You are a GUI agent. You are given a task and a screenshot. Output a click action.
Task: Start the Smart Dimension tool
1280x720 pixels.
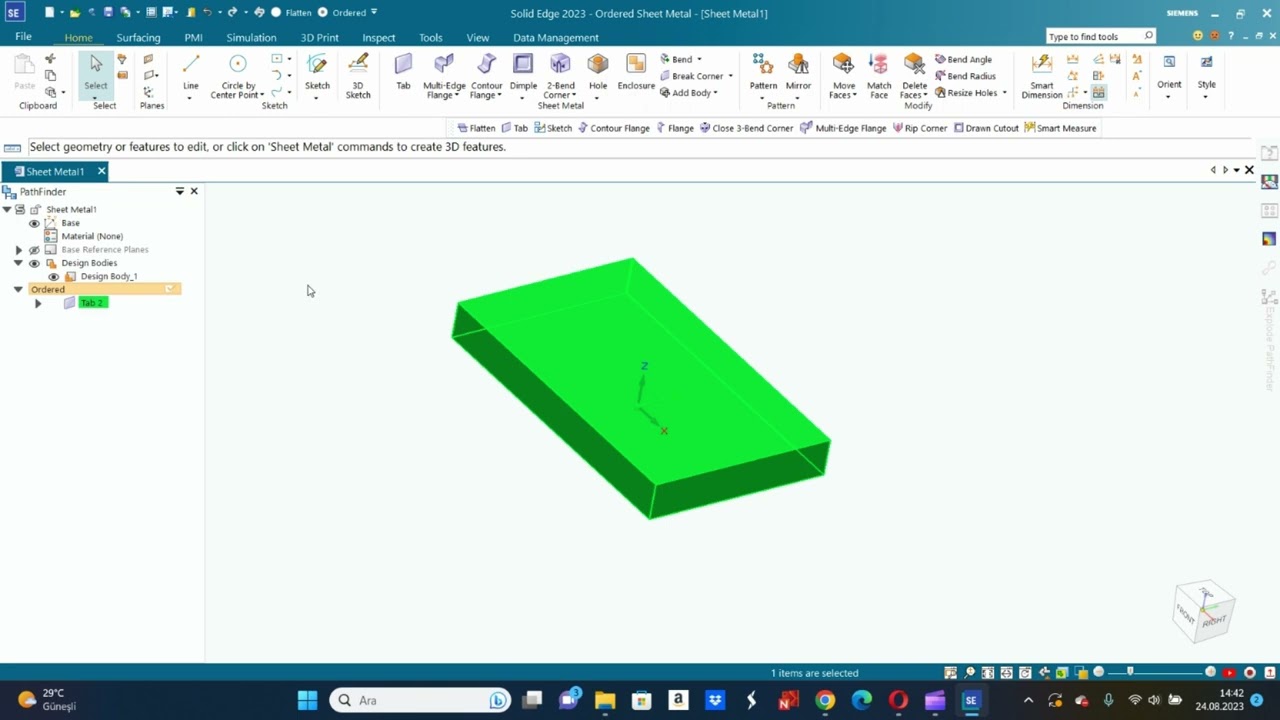(x=1041, y=77)
